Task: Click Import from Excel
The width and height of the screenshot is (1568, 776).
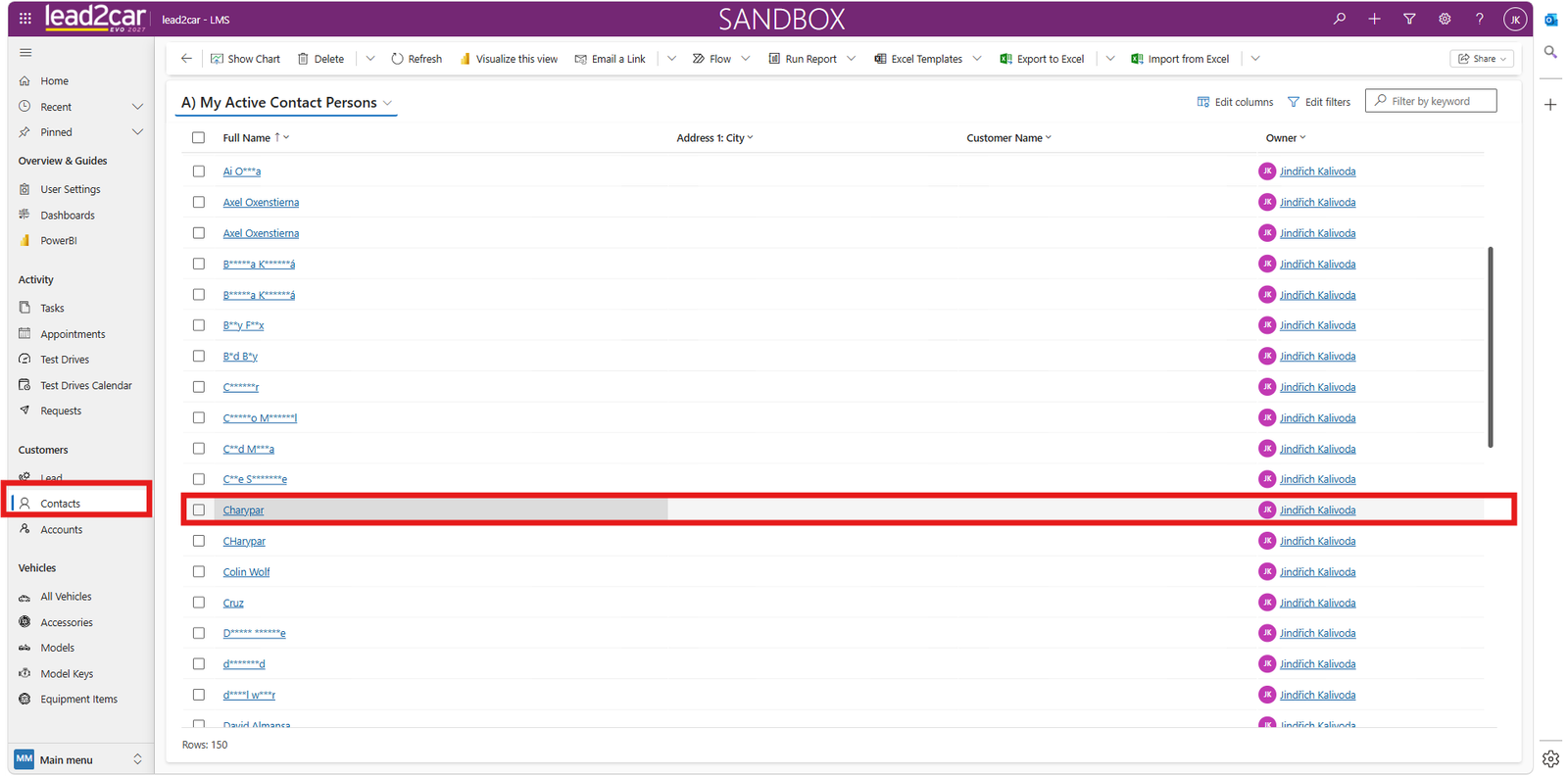Action: (1180, 59)
